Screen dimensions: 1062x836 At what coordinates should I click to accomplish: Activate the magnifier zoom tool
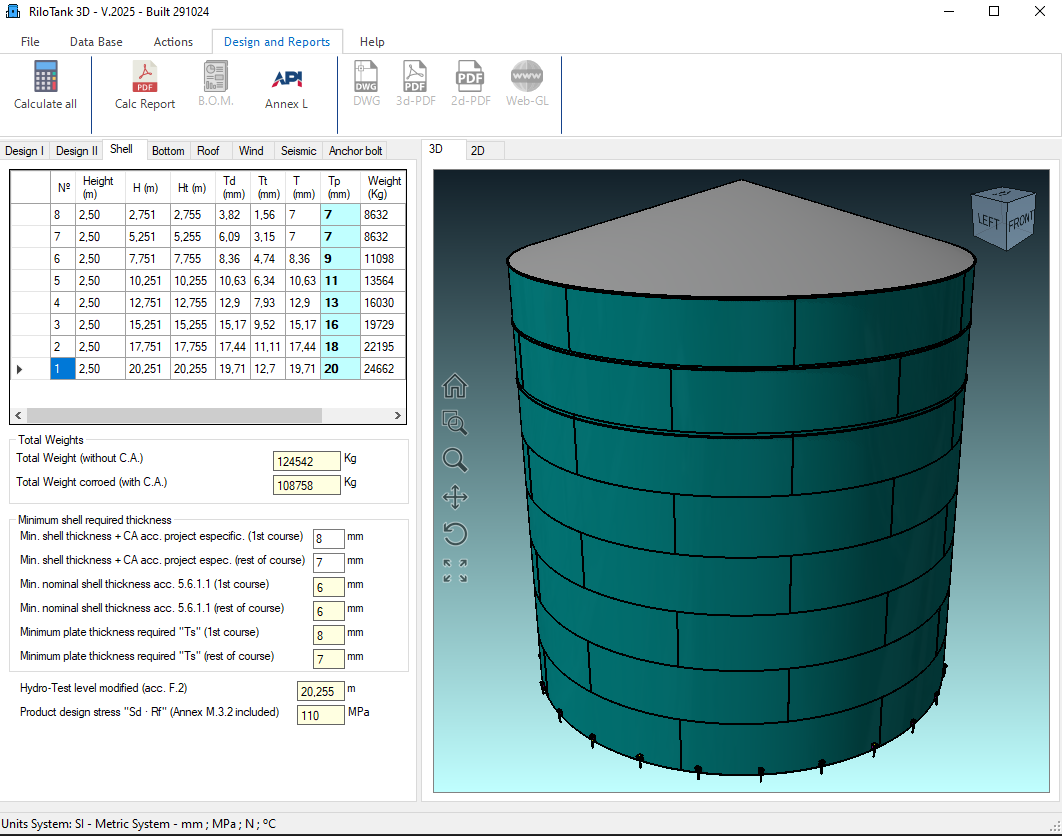pyautogui.click(x=455, y=460)
